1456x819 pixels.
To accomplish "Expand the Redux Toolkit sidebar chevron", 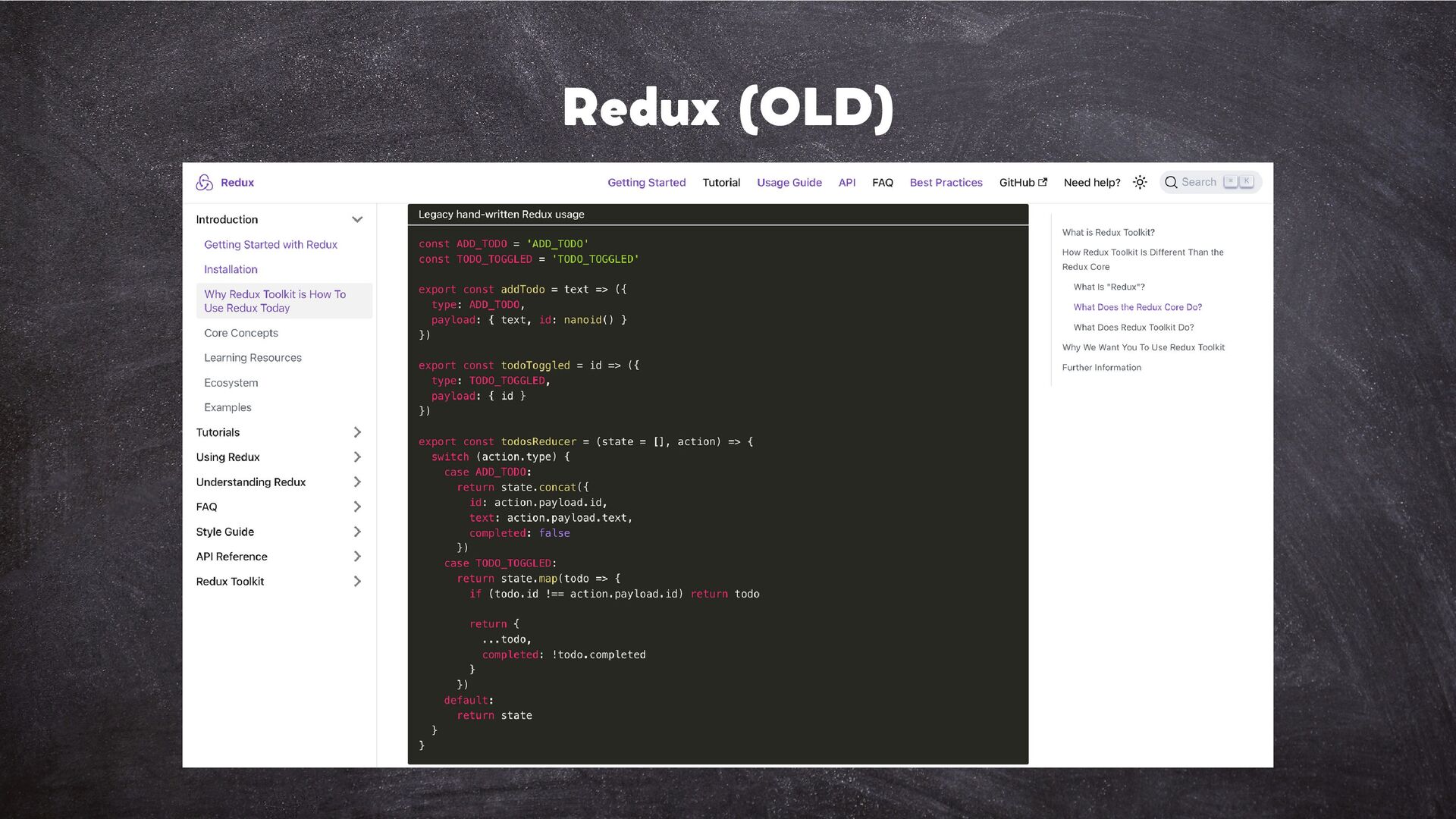I will click(x=357, y=582).
